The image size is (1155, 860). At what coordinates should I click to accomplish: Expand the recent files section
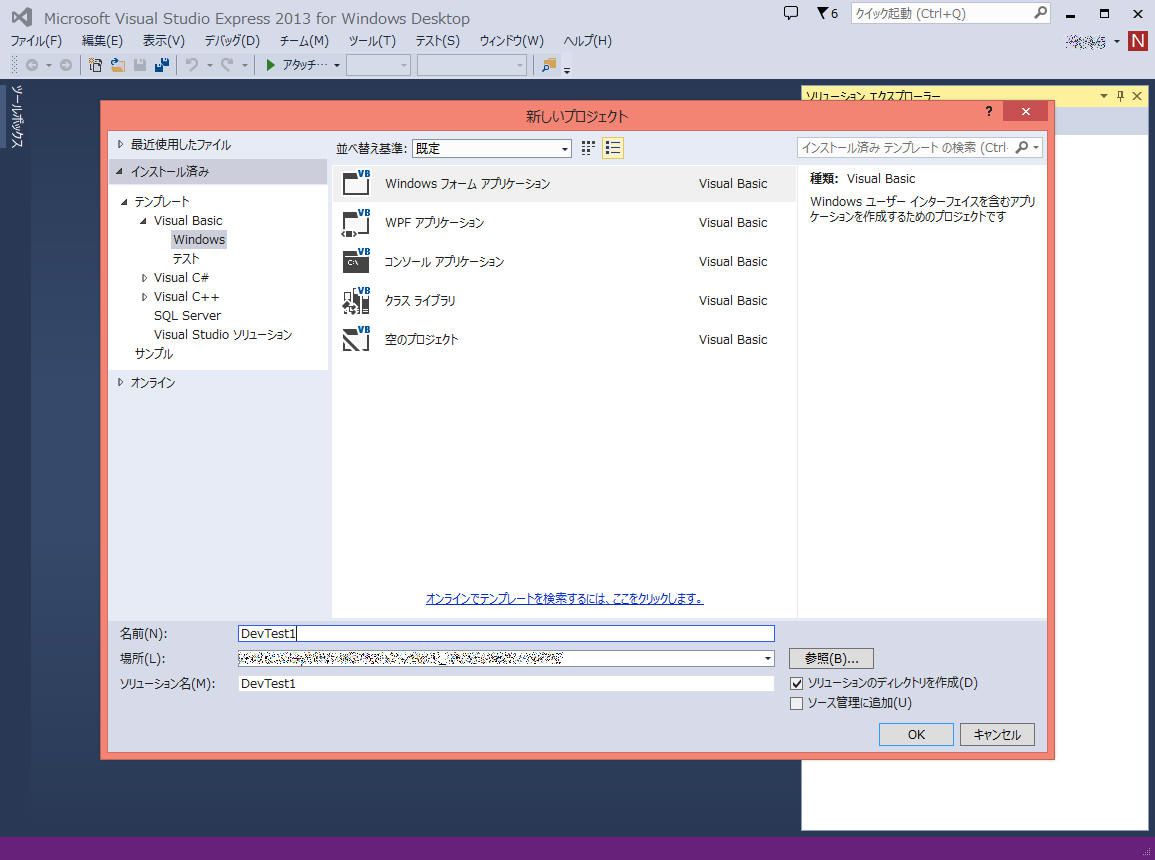pyautogui.click(x=120, y=144)
